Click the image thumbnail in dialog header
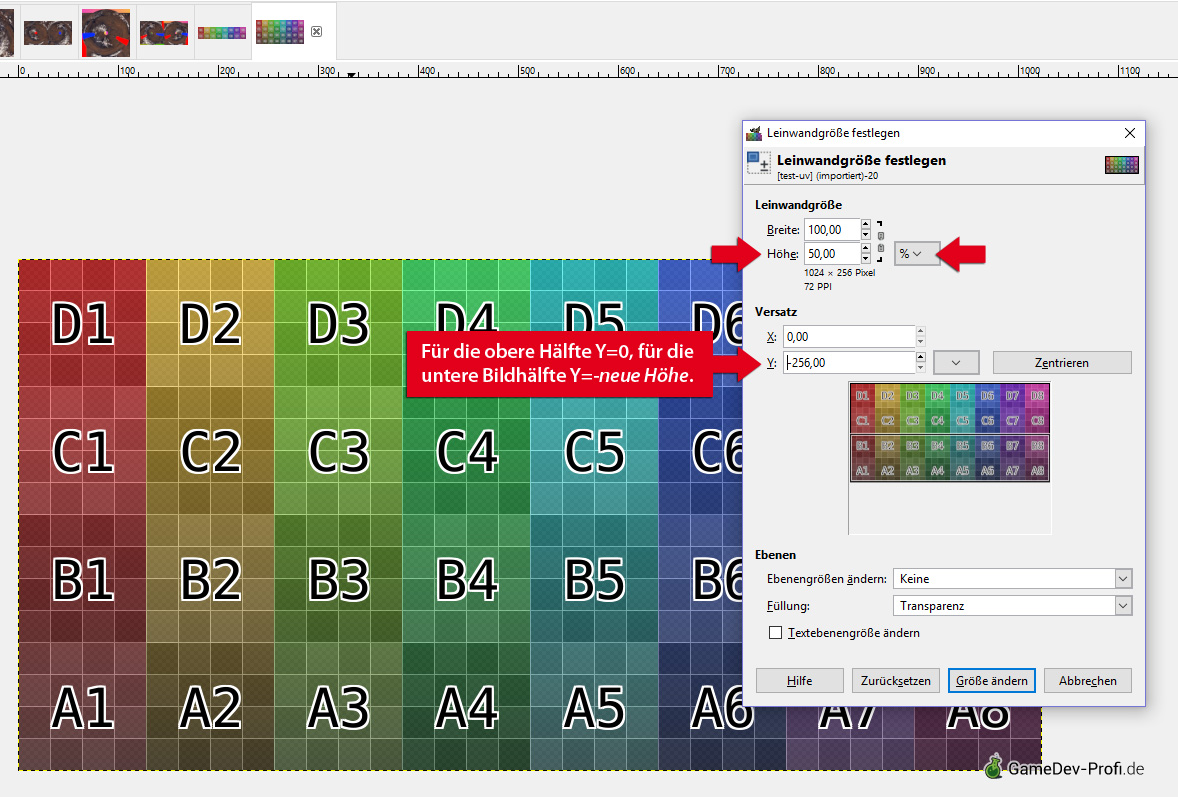 (x=1122, y=165)
